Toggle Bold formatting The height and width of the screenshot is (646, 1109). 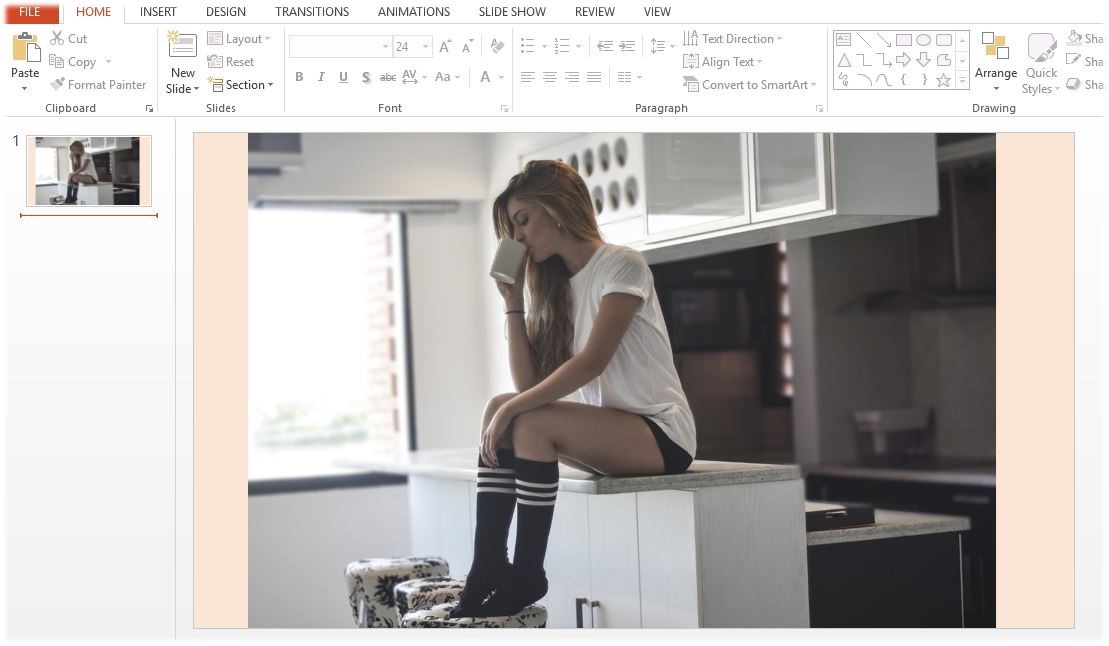pyautogui.click(x=299, y=77)
